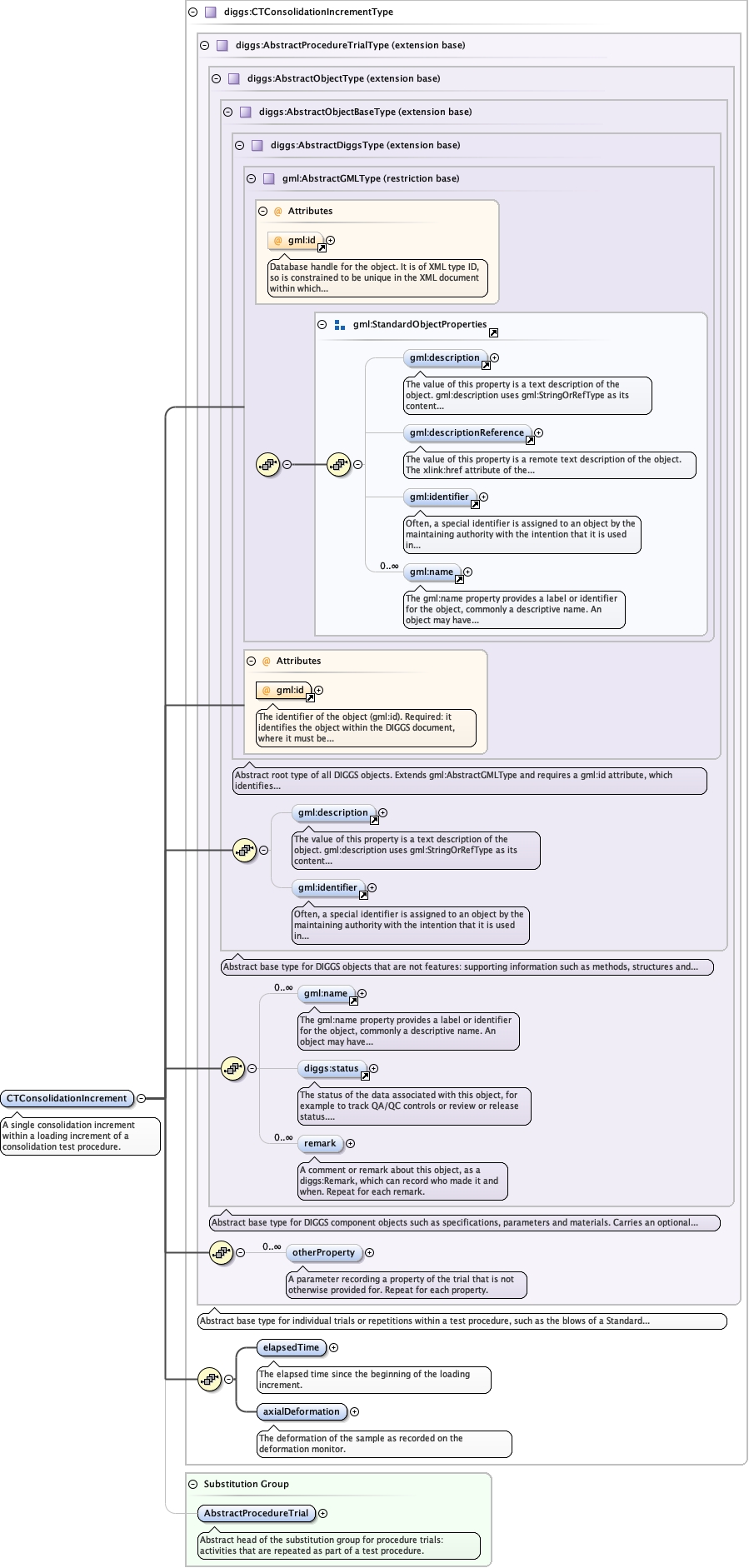This screenshot has width=749, height=1568.
Task: Select the otherProperty element box
Action: click(x=323, y=1253)
